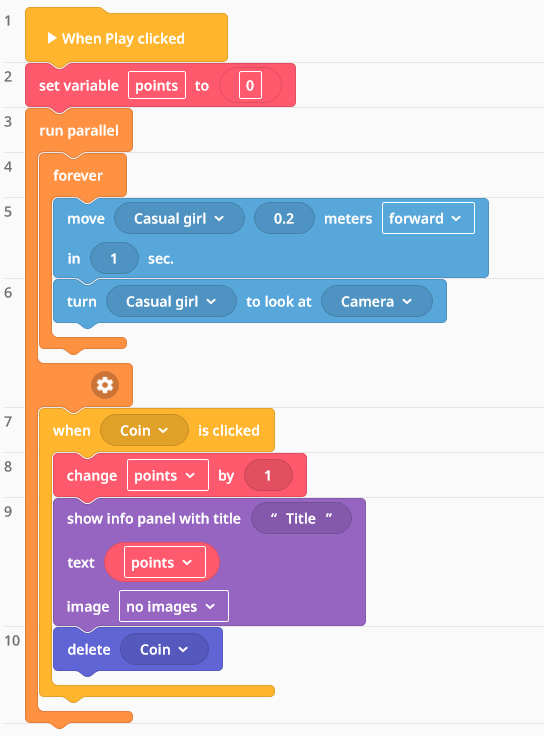Open the Coin dropdown in when clicked block
The width and height of the screenshot is (544, 736).
click(x=144, y=430)
